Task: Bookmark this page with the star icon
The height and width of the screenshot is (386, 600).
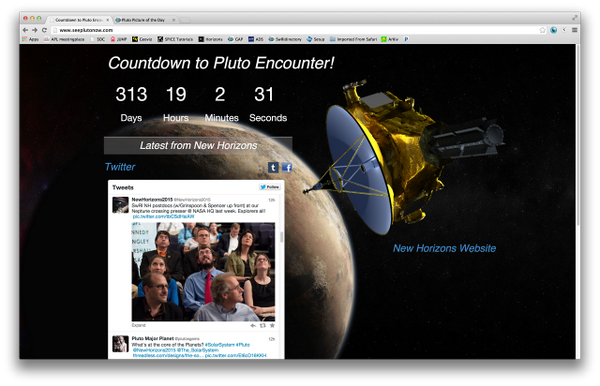Action: coord(542,30)
